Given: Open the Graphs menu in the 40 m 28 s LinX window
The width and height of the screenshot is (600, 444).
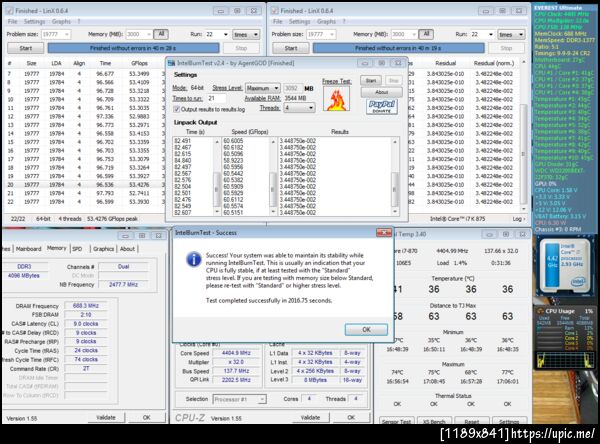Looking at the screenshot, I should (61, 21).
